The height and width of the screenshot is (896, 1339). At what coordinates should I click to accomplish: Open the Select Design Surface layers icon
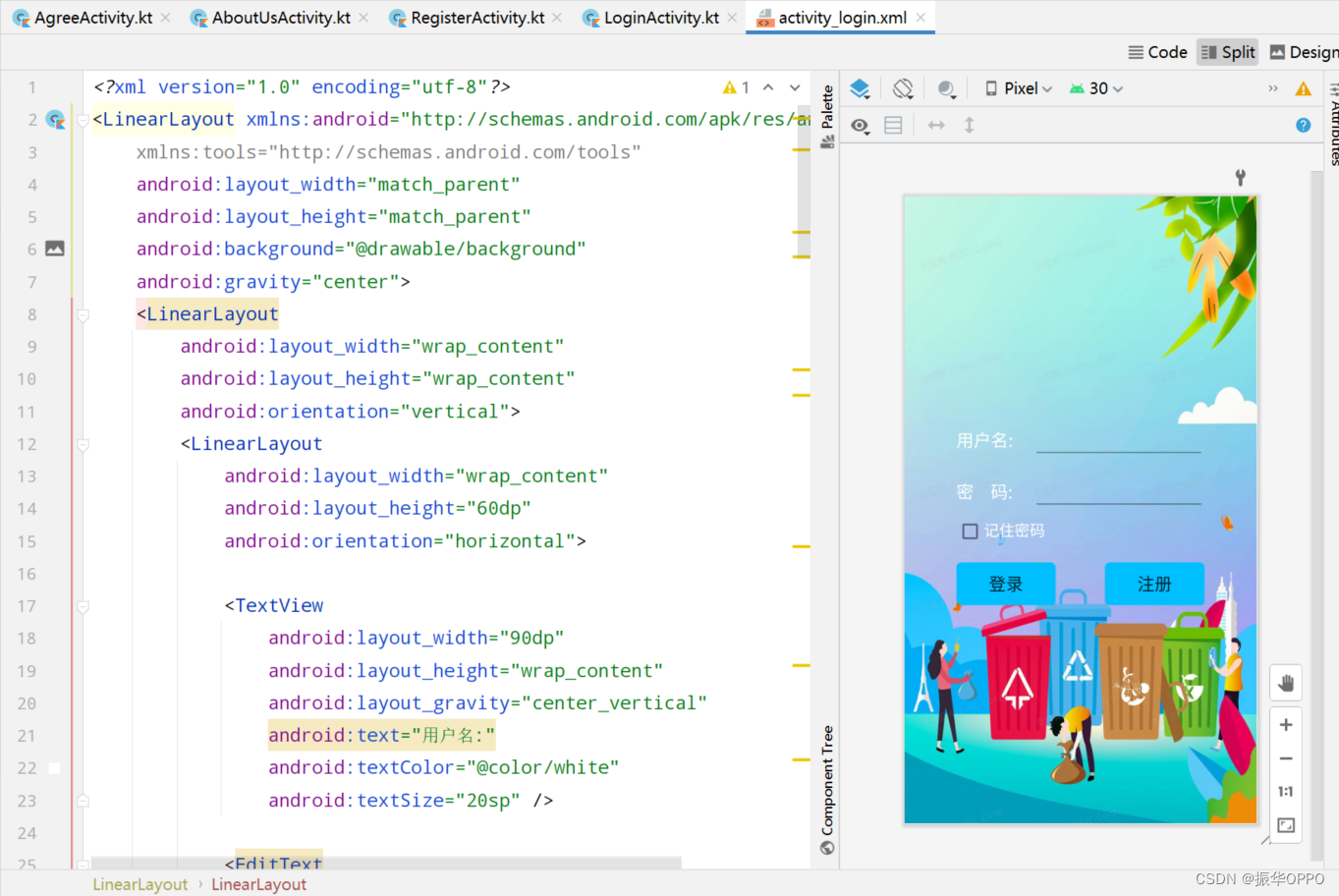point(860,88)
